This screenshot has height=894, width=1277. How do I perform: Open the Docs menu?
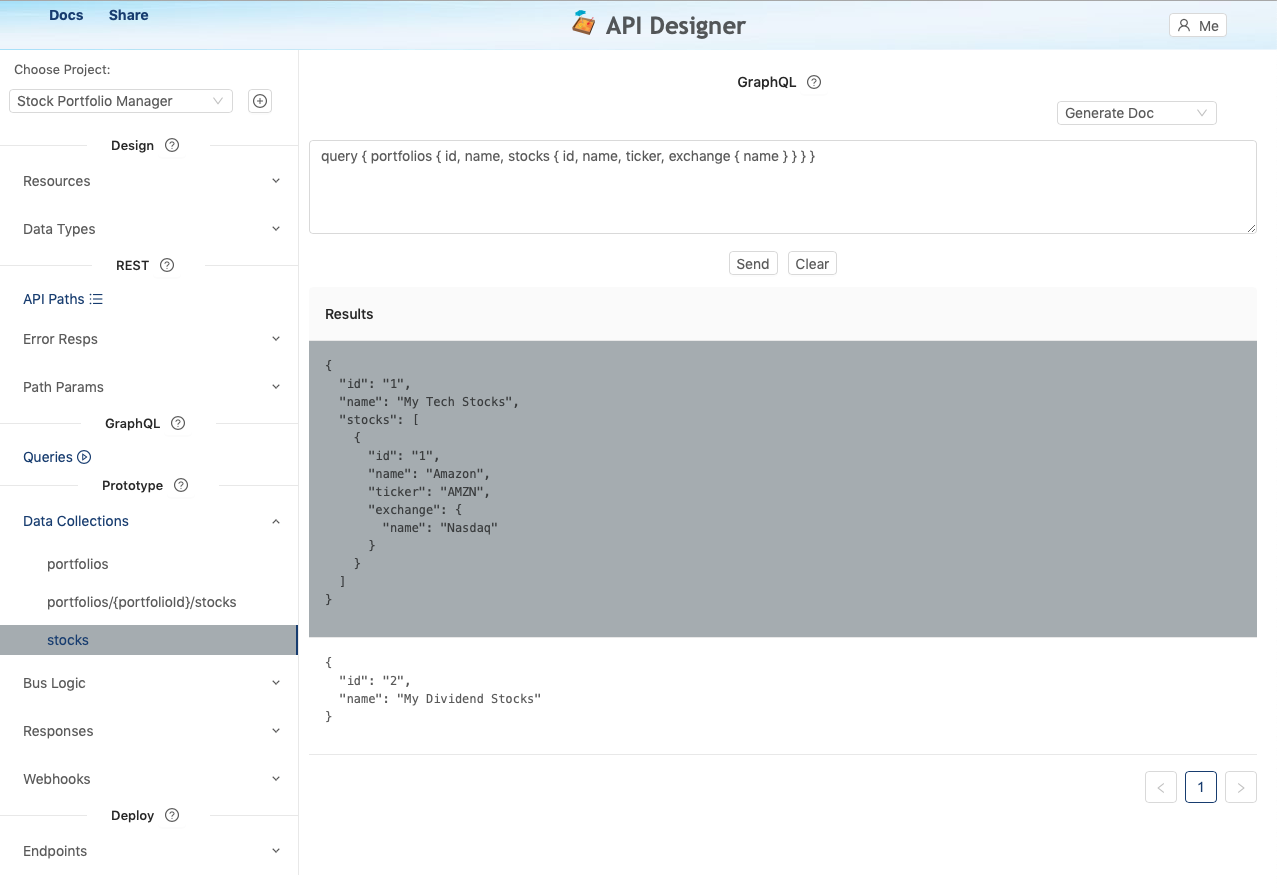(x=66, y=14)
